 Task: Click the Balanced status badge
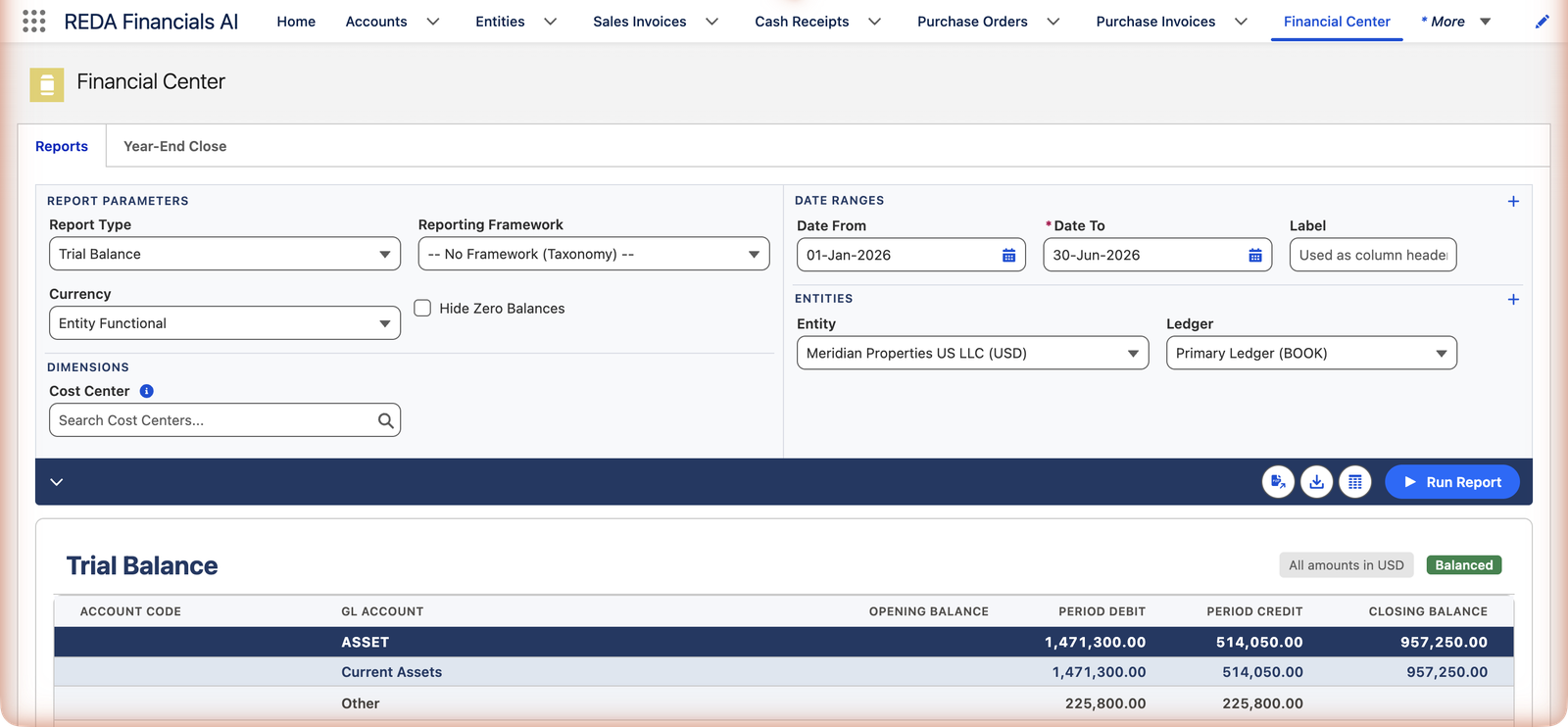point(1464,565)
